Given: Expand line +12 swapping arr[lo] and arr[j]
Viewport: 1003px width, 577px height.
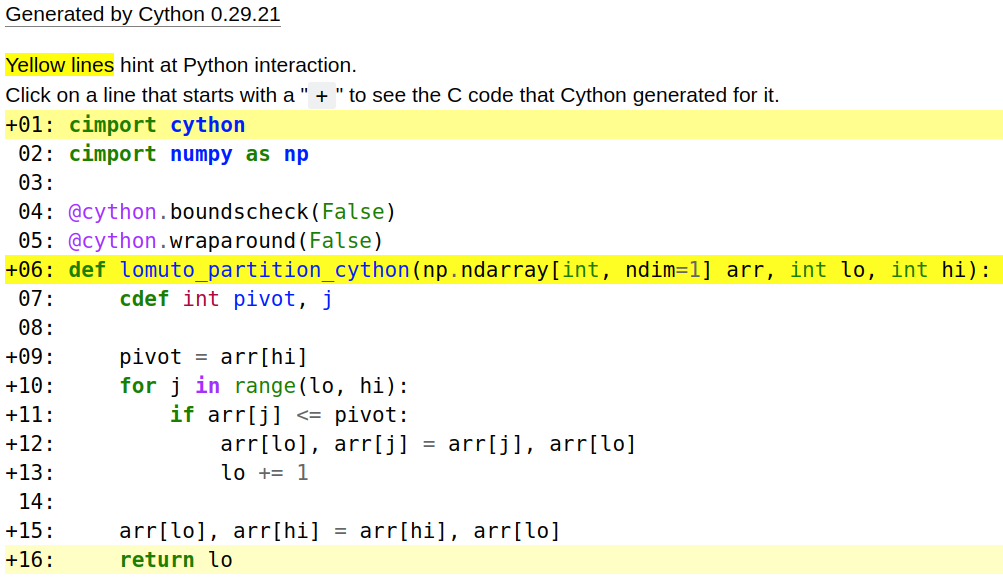Looking at the screenshot, I should tap(427, 444).
